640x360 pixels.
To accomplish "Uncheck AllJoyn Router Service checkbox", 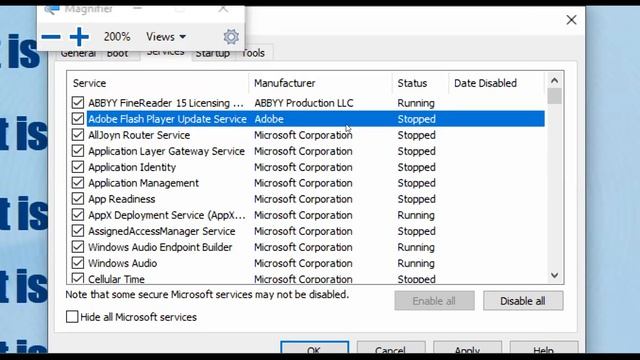I will [78, 135].
